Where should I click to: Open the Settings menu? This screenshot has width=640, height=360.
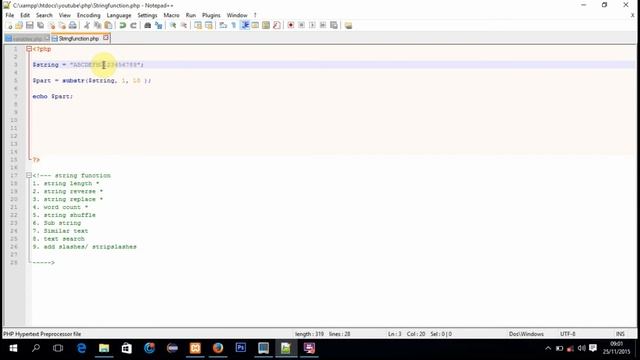pyautogui.click(x=147, y=15)
